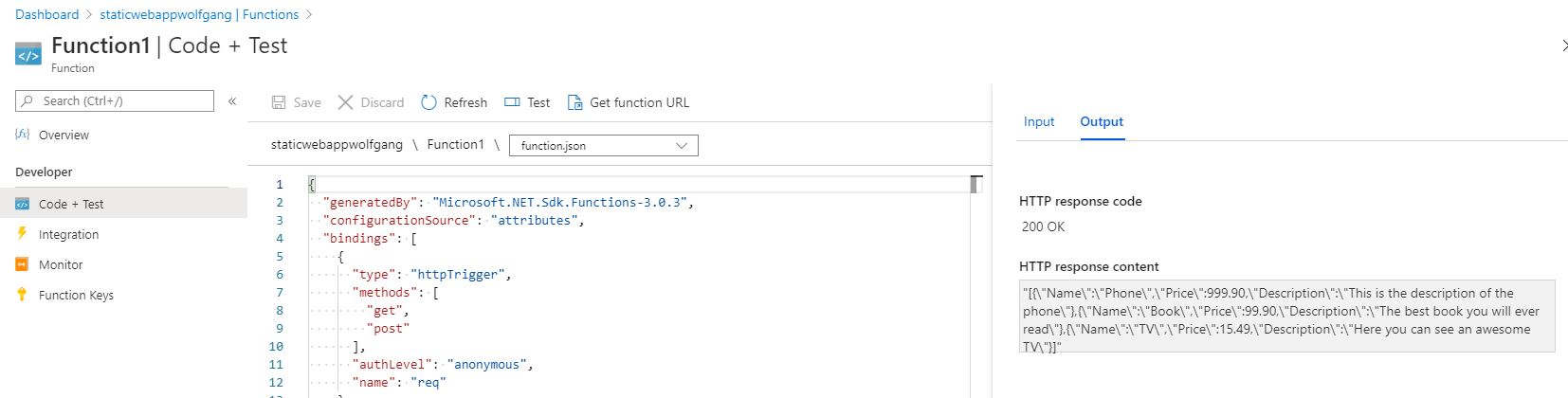Click the Search (Ctrl+/) input field
Screen dimensions: 1568x398
115,100
